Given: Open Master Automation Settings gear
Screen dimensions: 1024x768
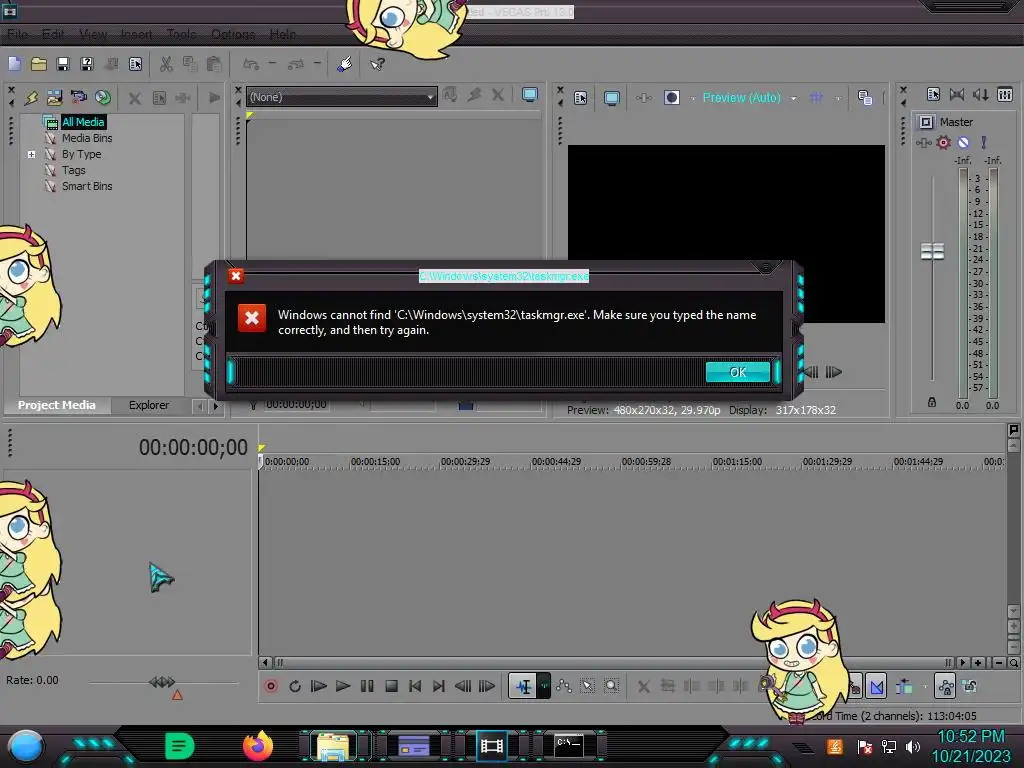Looking at the screenshot, I should pyautogui.click(x=944, y=142).
